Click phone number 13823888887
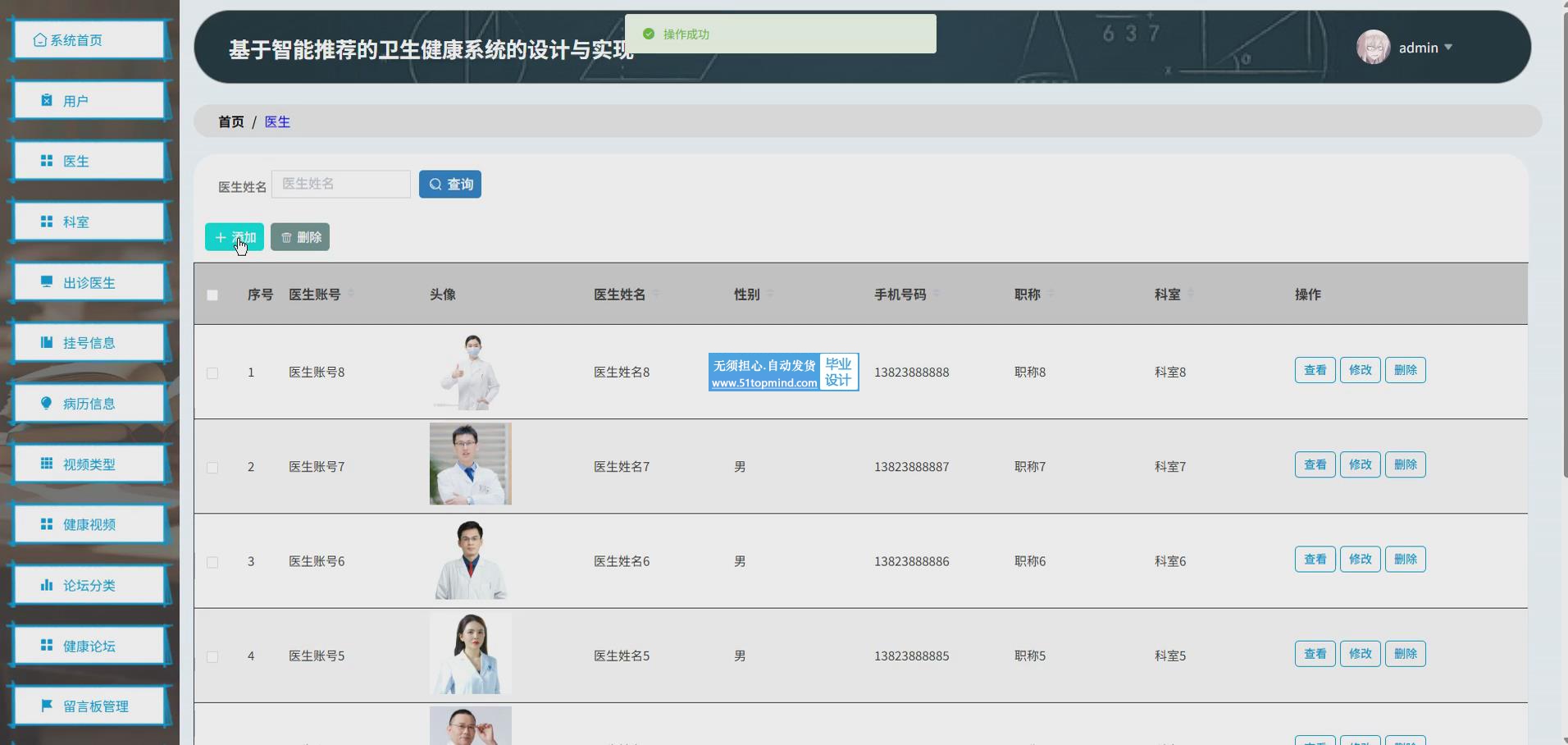 coord(911,467)
